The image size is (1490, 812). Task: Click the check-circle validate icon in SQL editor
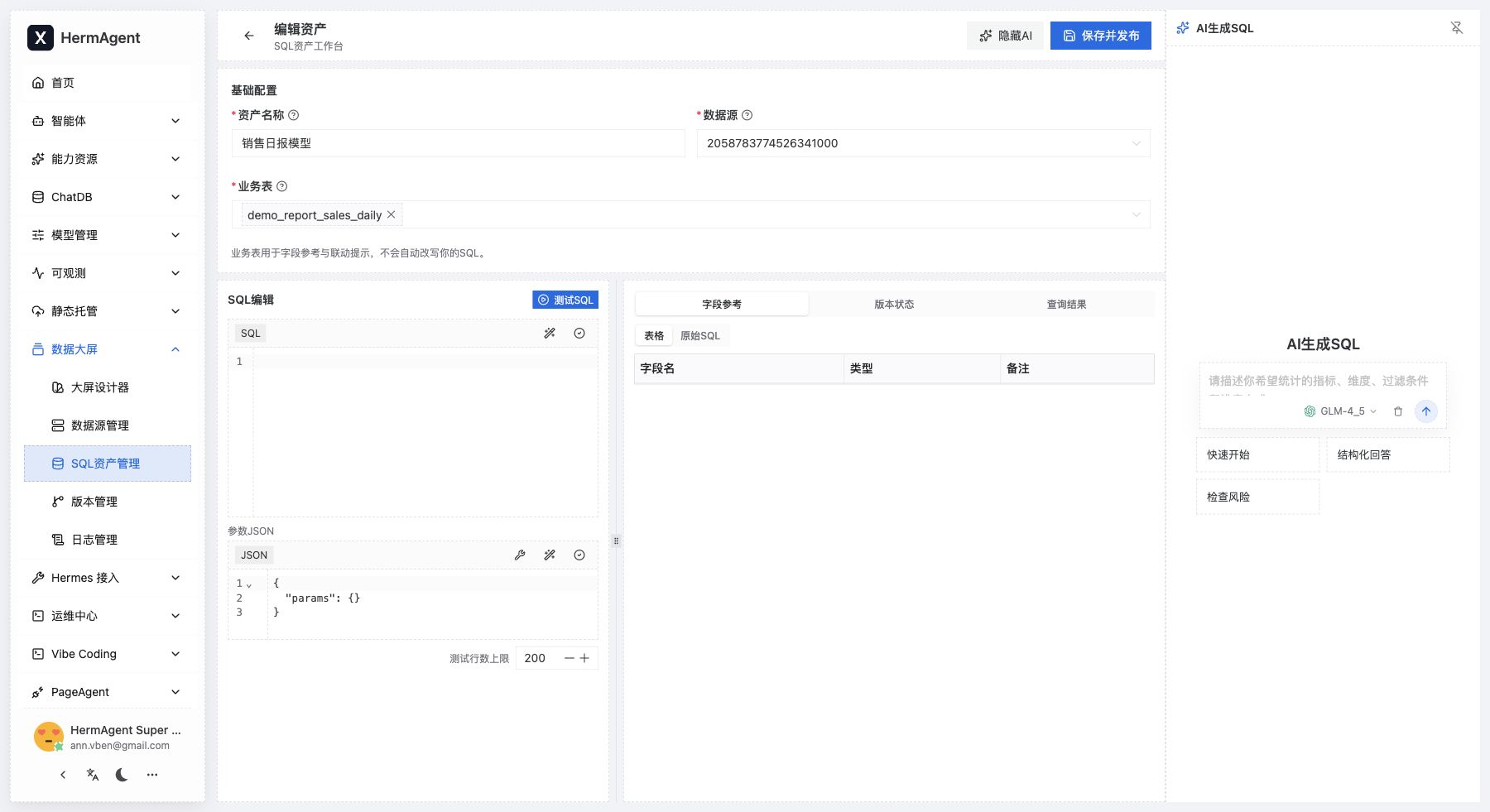579,333
